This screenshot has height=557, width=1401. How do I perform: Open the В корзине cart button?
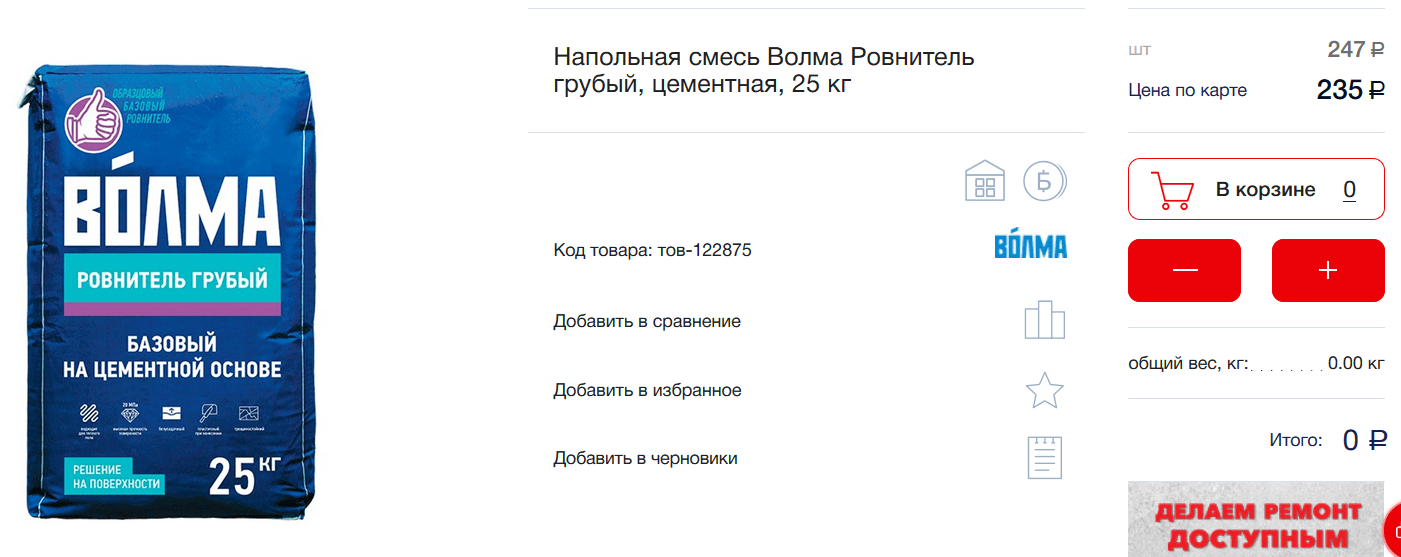(x=1256, y=189)
